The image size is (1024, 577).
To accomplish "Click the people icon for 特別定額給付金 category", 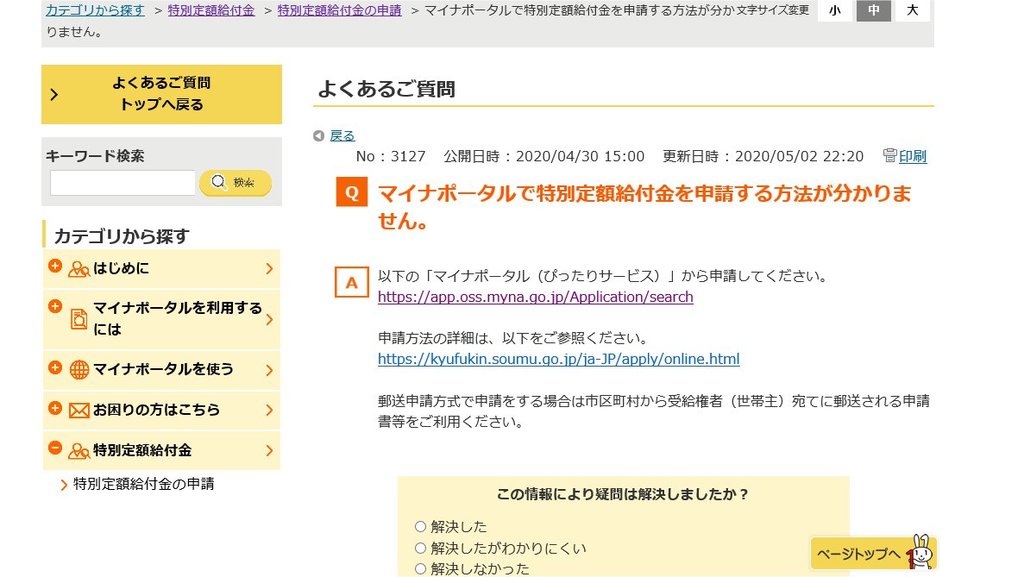I will 79,451.
